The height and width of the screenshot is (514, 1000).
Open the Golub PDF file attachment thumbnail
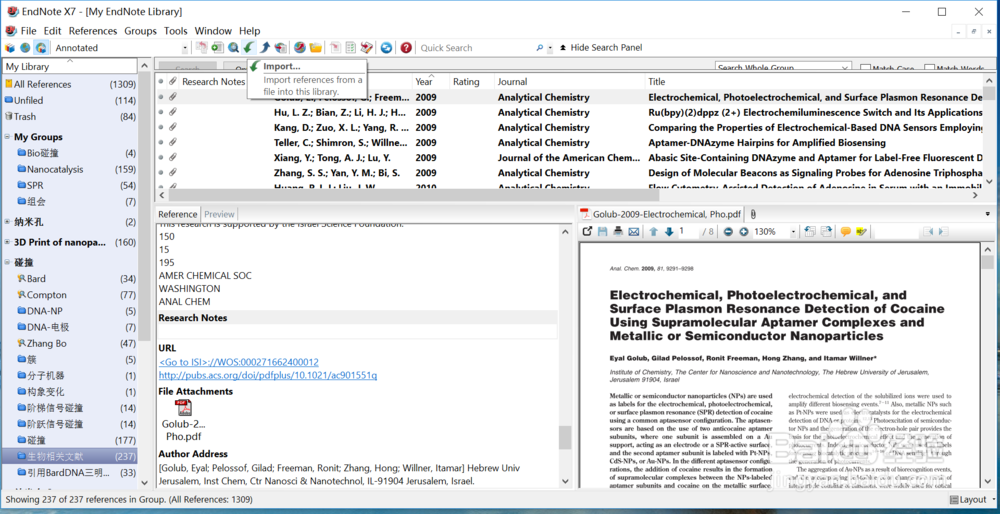click(184, 408)
